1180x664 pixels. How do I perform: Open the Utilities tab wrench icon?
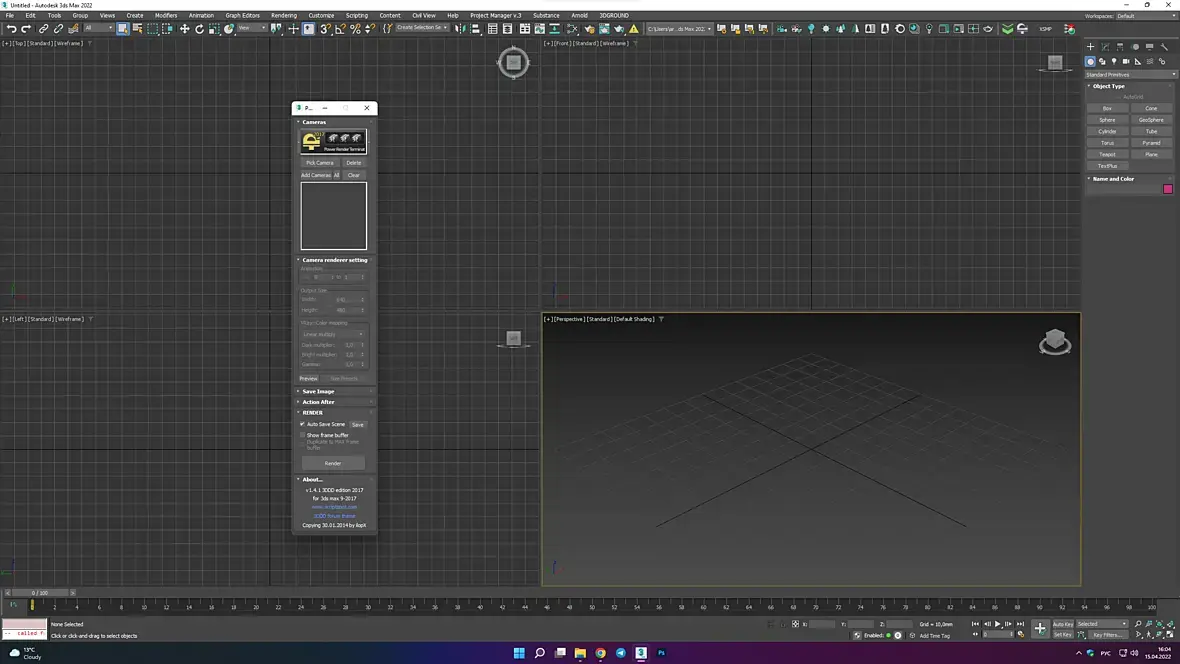(1164, 46)
